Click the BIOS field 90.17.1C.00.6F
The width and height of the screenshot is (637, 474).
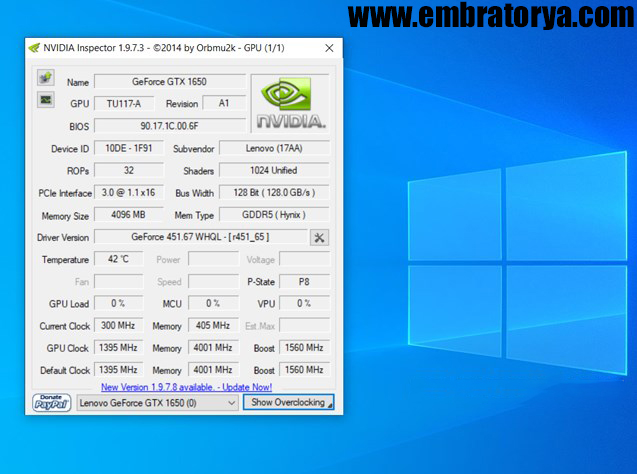[170, 126]
